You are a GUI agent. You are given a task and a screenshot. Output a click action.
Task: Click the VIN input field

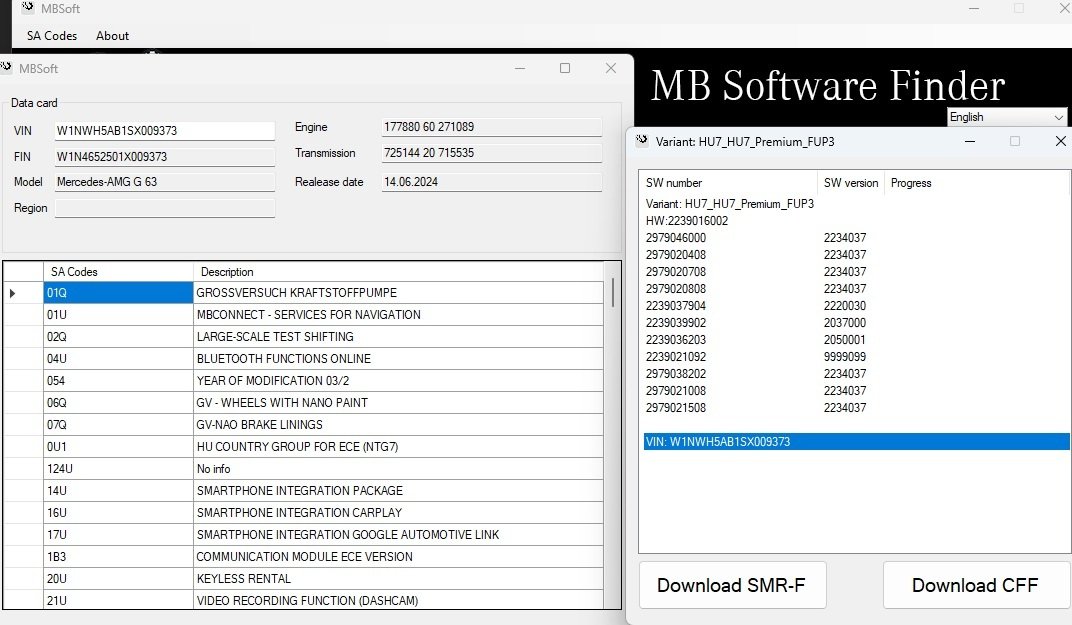[165, 131]
